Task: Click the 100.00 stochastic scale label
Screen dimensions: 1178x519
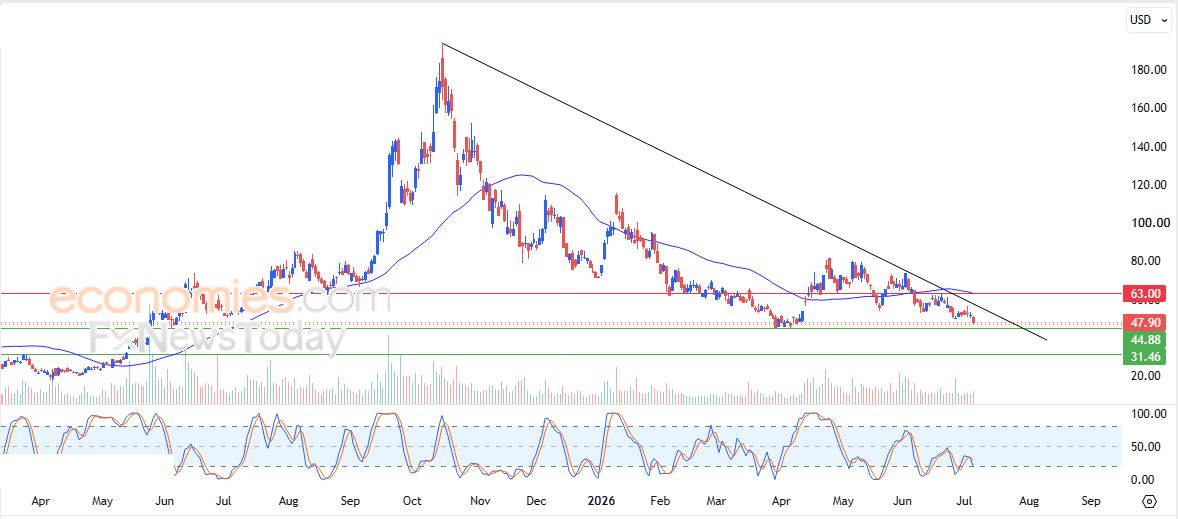Action: click(x=1149, y=414)
